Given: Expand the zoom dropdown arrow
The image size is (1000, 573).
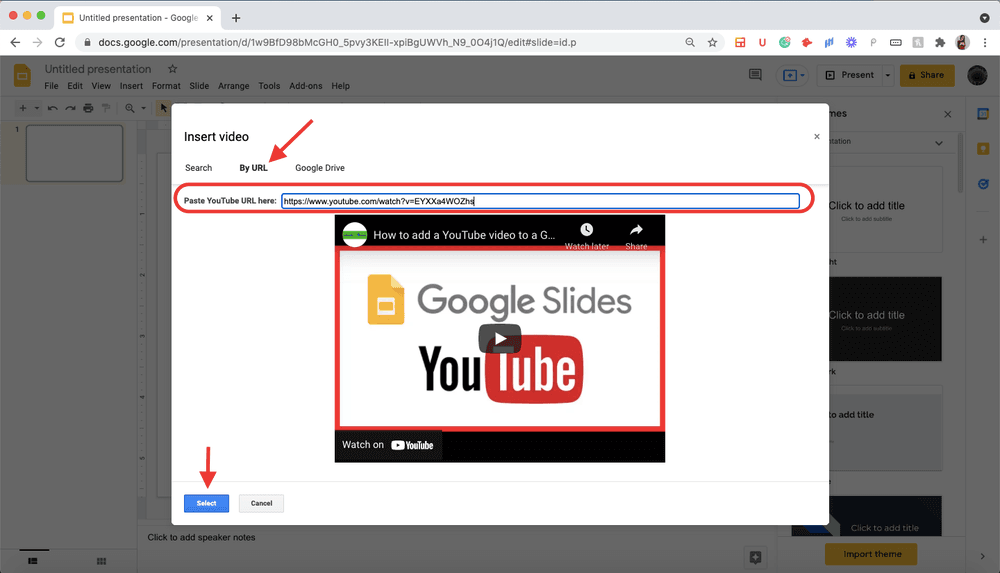Looking at the screenshot, I should [x=143, y=108].
